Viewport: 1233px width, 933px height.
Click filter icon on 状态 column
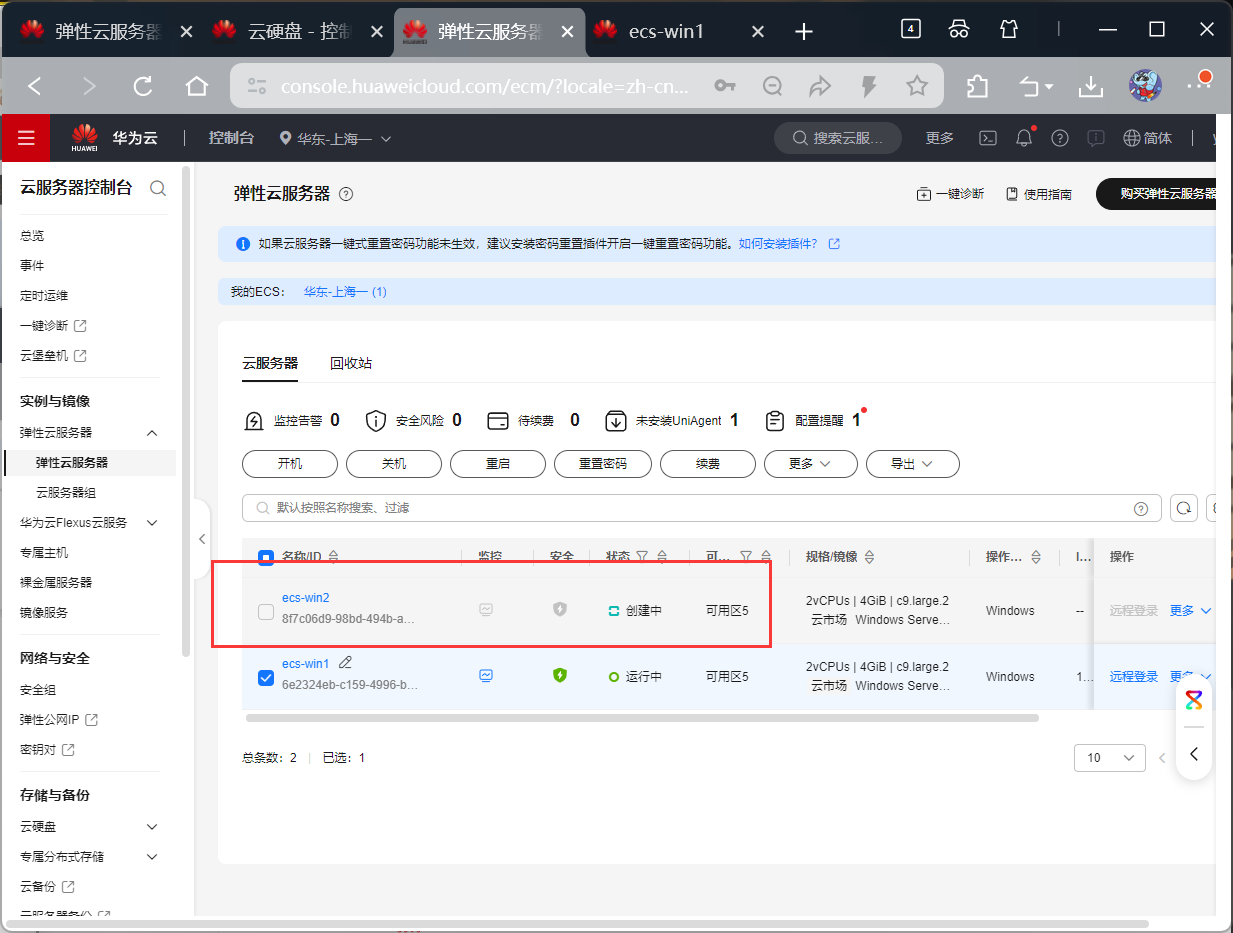(643, 556)
